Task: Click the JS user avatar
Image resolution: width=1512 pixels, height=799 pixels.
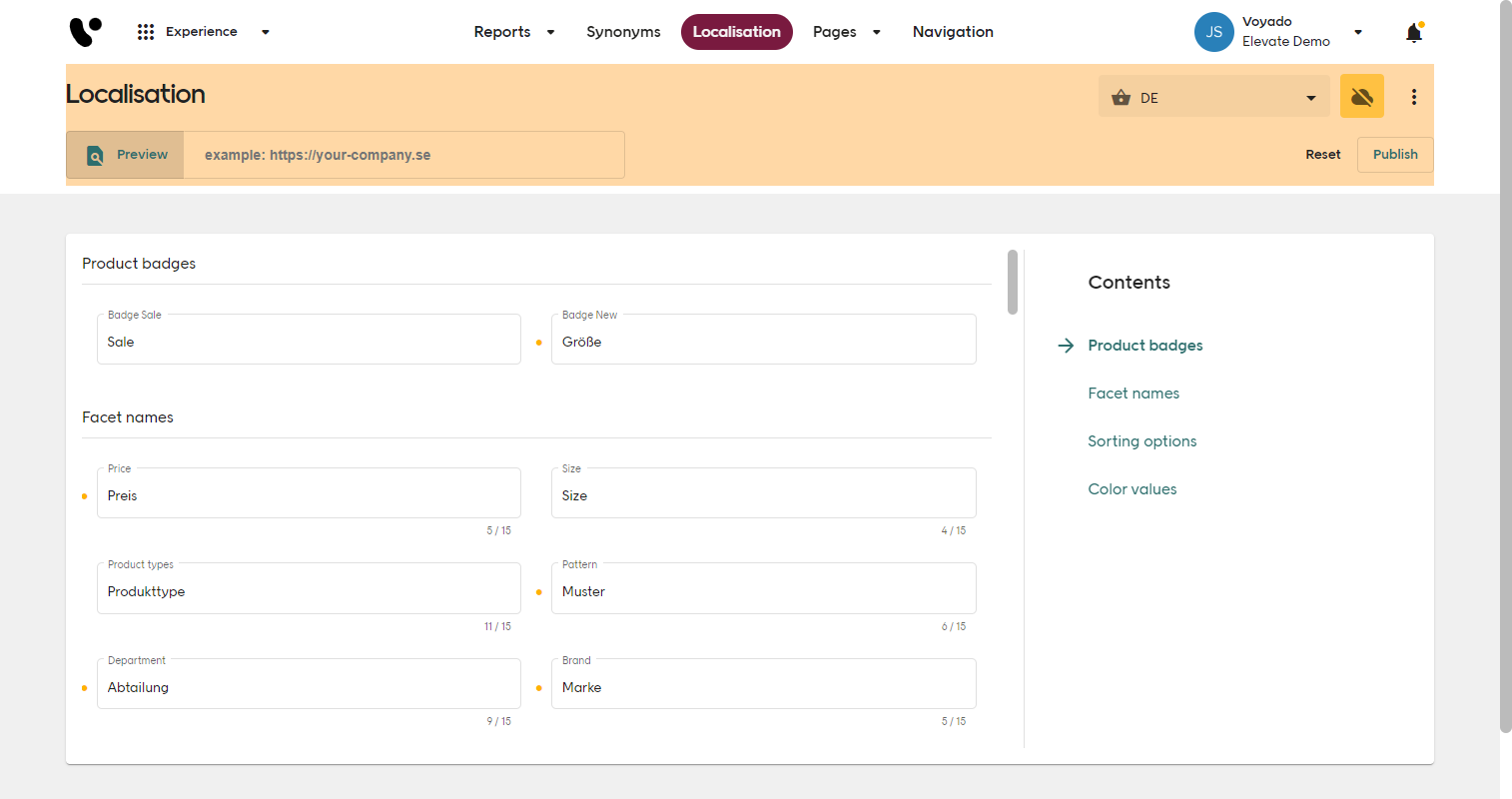Action: 1214,32
